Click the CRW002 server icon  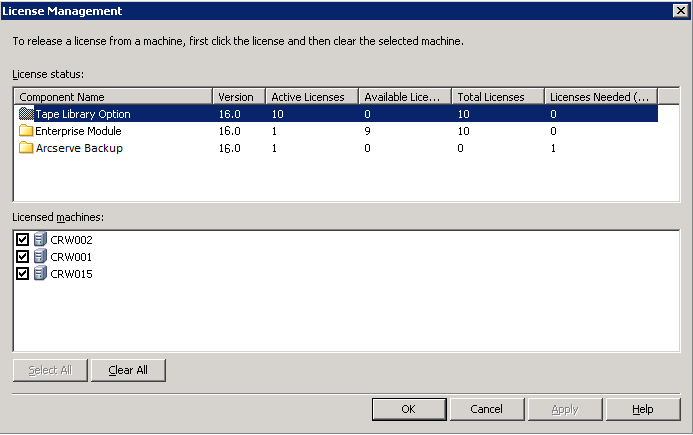coord(40,239)
